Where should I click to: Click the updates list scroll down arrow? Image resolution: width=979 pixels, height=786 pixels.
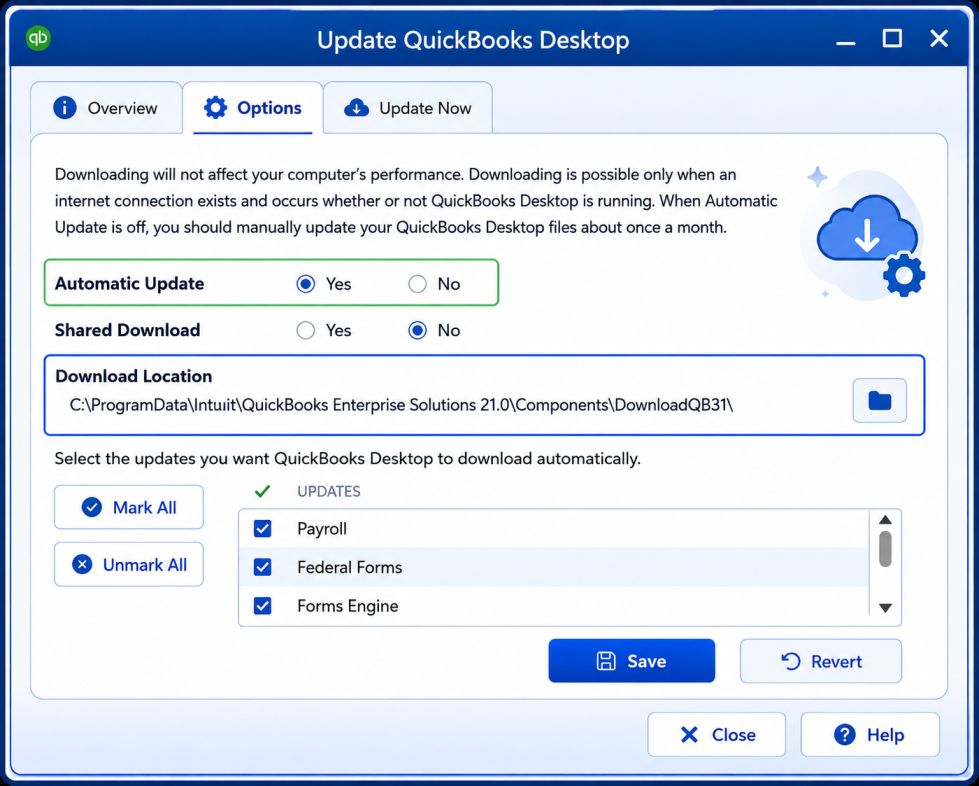[x=885, y=607]
